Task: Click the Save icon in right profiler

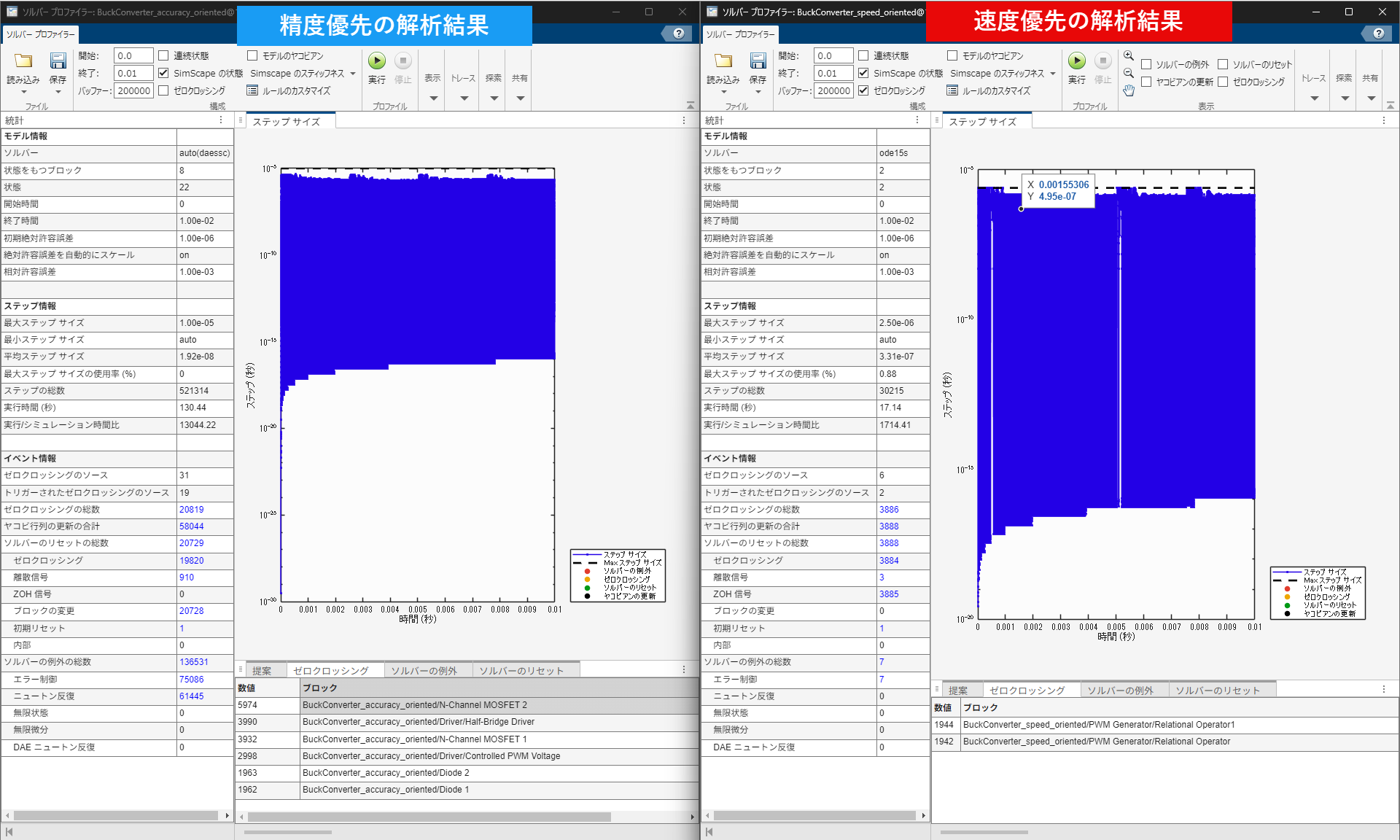Action: tap(758, 61)
